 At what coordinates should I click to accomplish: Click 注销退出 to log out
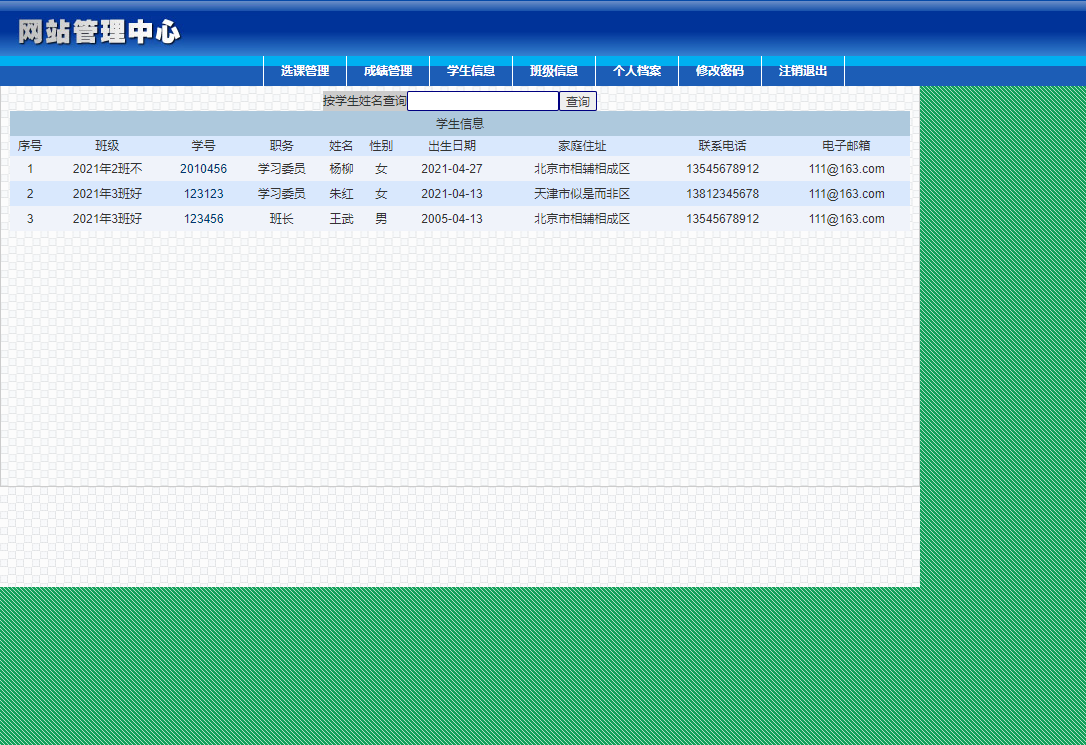(x=803, y=71)
